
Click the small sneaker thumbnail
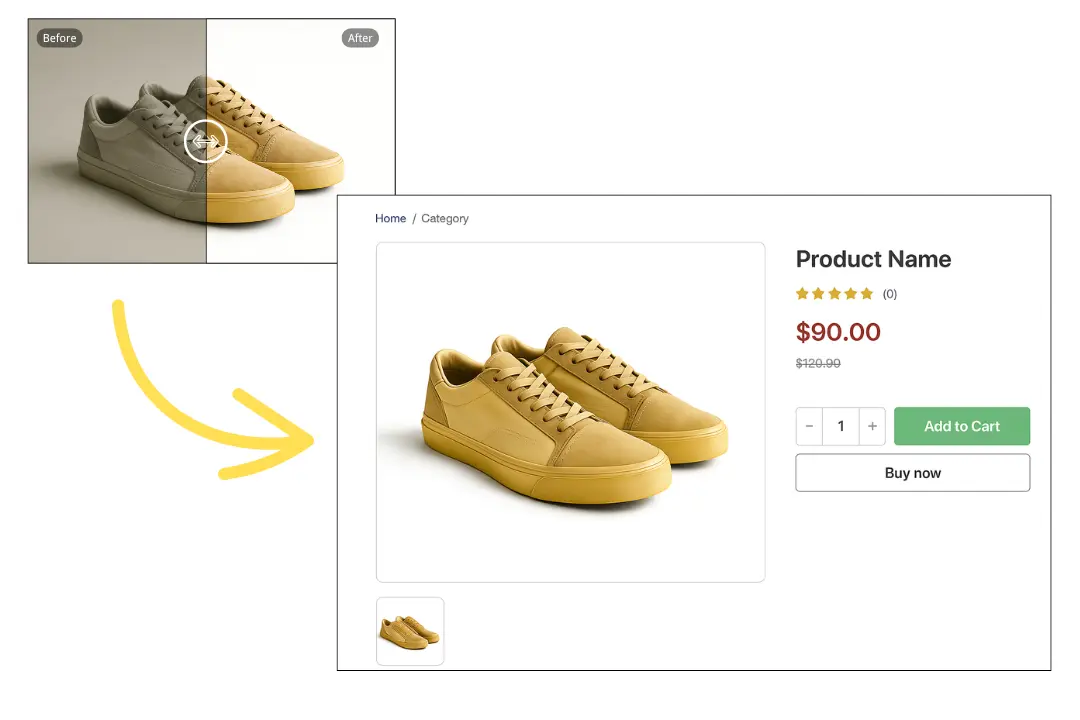pyautogui.click(x=410, y=631)
